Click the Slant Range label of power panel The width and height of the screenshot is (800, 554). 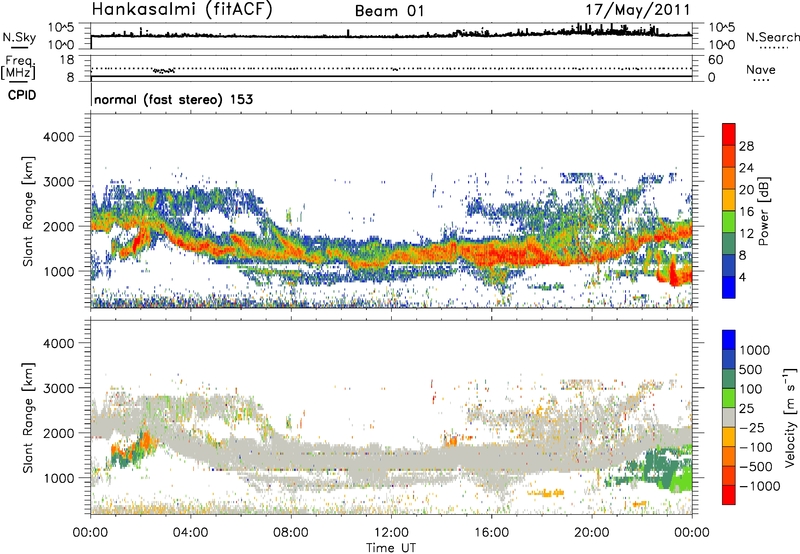28,212
